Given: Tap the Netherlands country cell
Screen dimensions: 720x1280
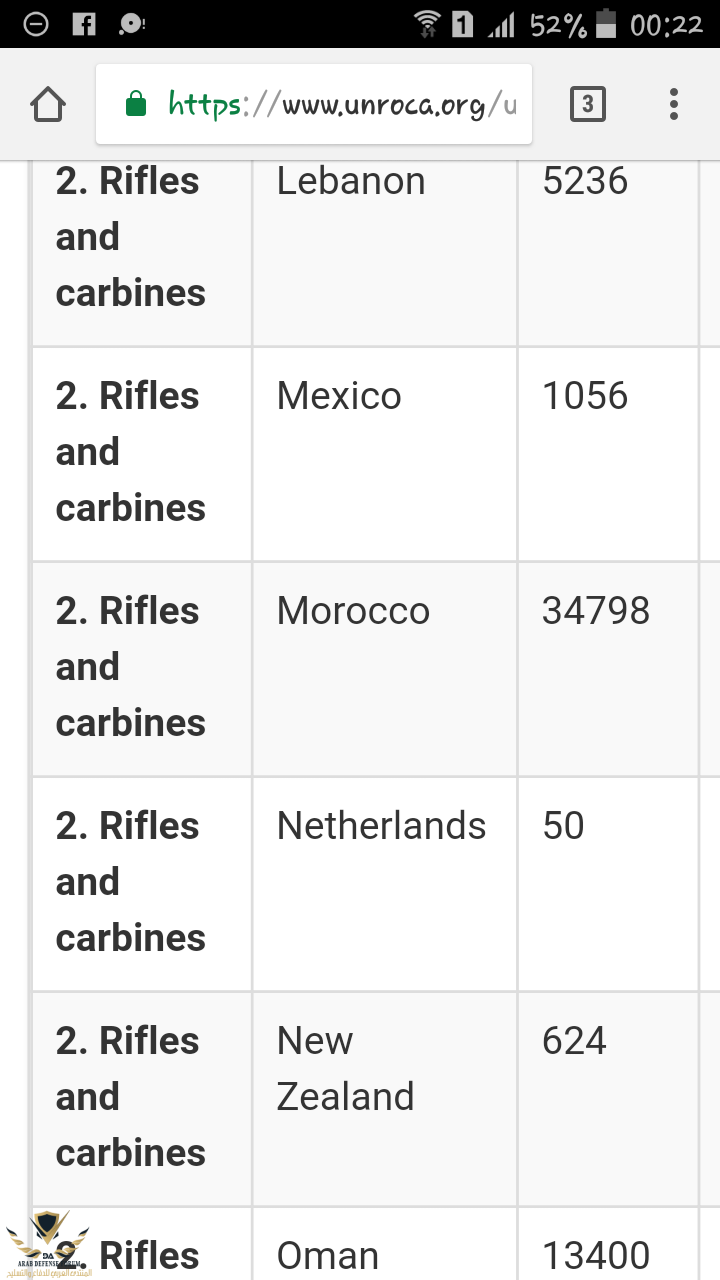Looking at the screenshot, I should pos(381,827).
